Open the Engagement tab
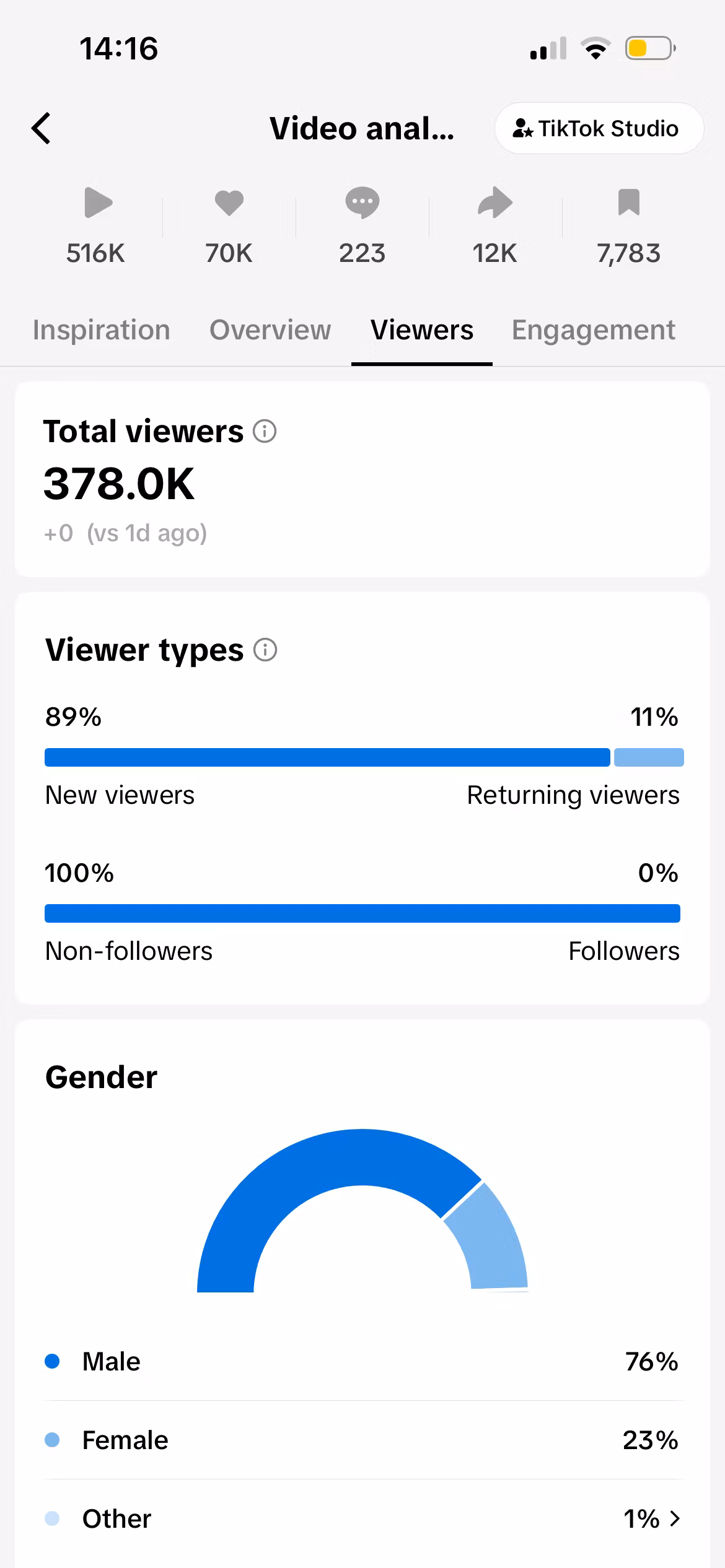The image size is (725, 1568). 593,330
